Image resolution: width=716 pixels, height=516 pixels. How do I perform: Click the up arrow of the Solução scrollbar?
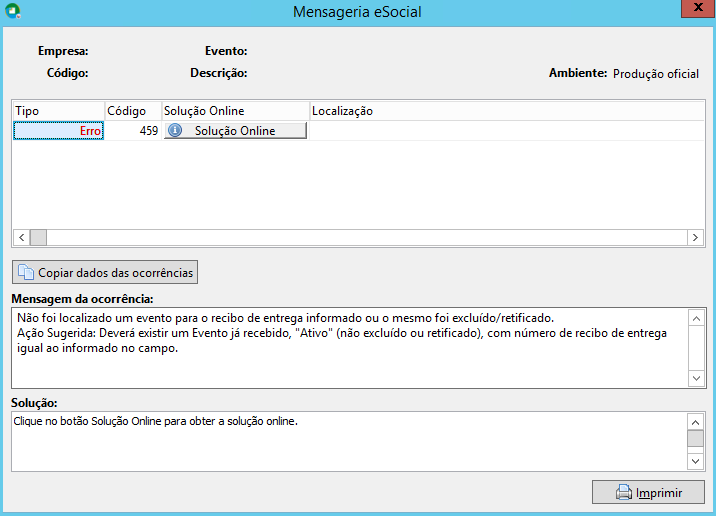pos(695,422)
